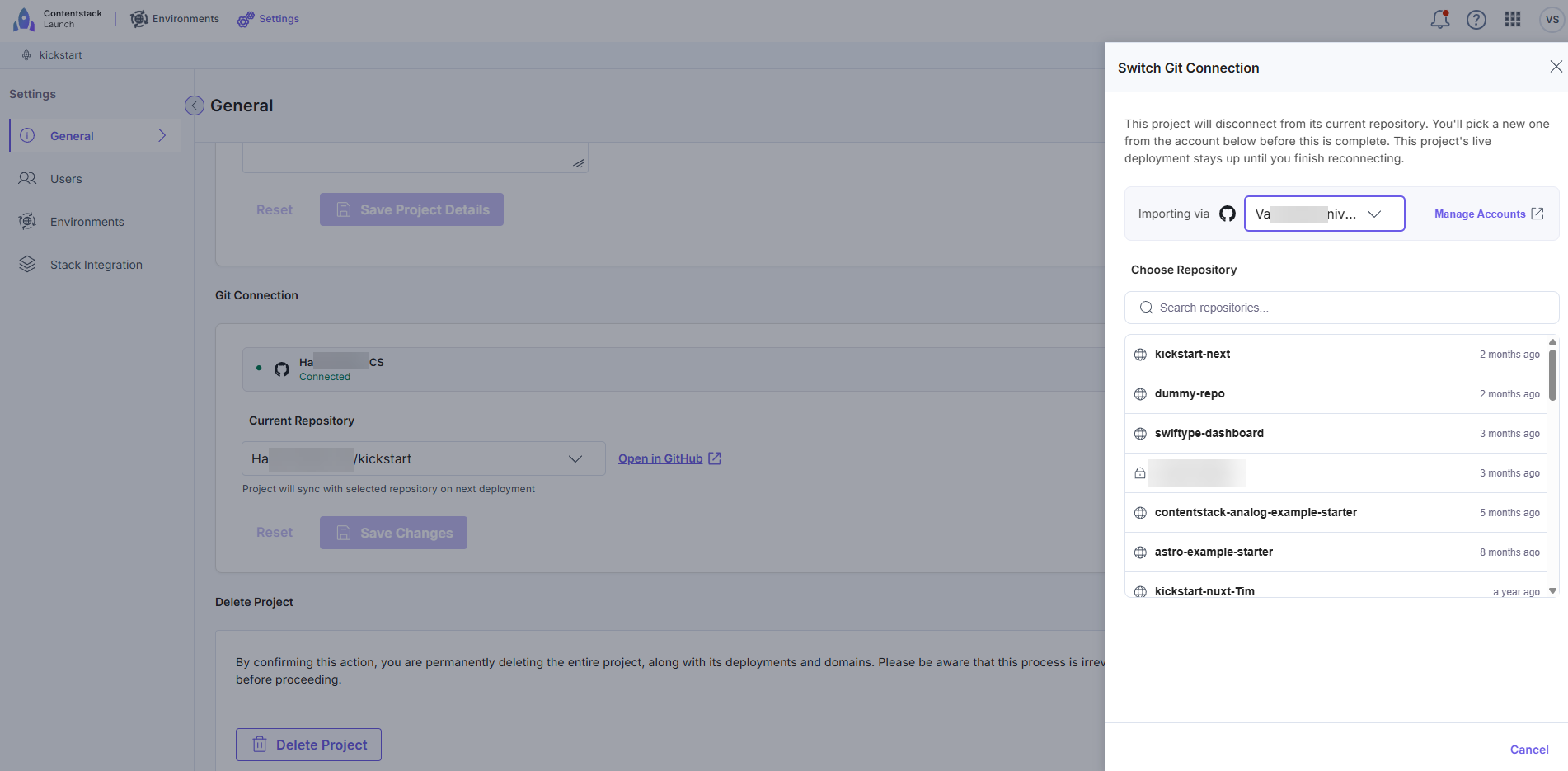1568x771 pixels.
Task: Click the globe icon of dummy-repo
Action: coord(1140,394)
